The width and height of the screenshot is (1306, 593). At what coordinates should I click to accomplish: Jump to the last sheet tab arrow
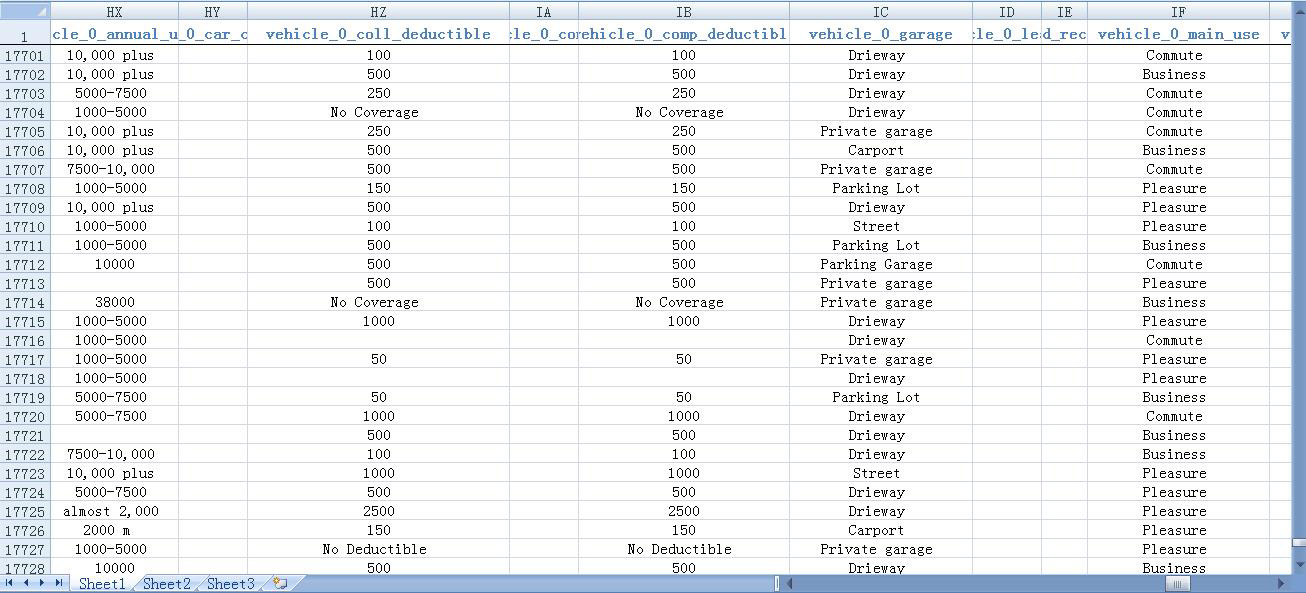coord(58,583)
